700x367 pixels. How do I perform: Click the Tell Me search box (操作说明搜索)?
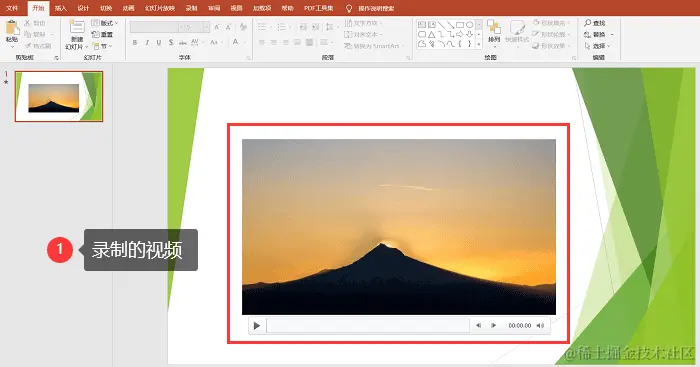(370, 8)
